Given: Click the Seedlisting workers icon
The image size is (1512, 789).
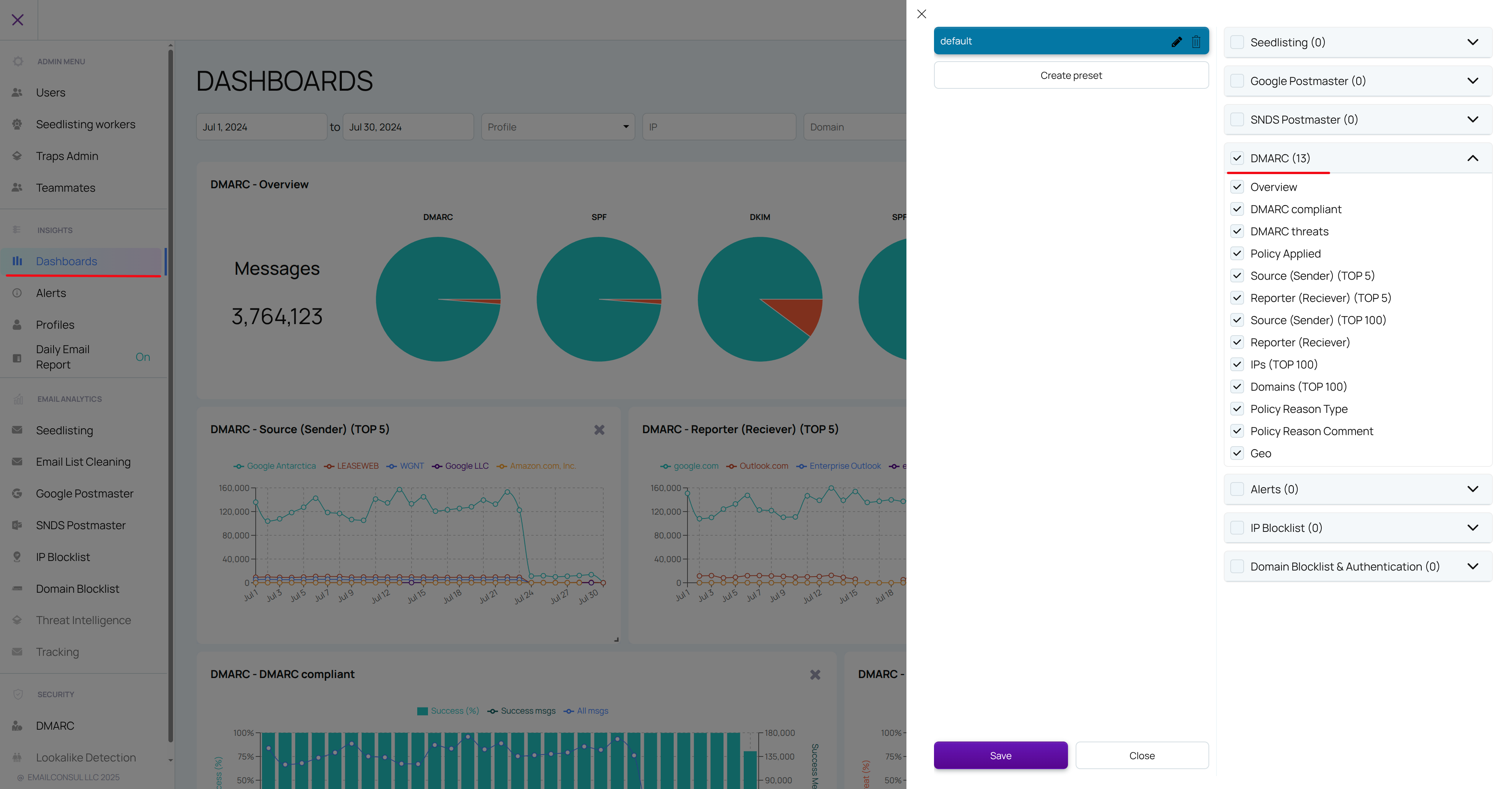Looking at the screenshot, I should coord(17,124).
